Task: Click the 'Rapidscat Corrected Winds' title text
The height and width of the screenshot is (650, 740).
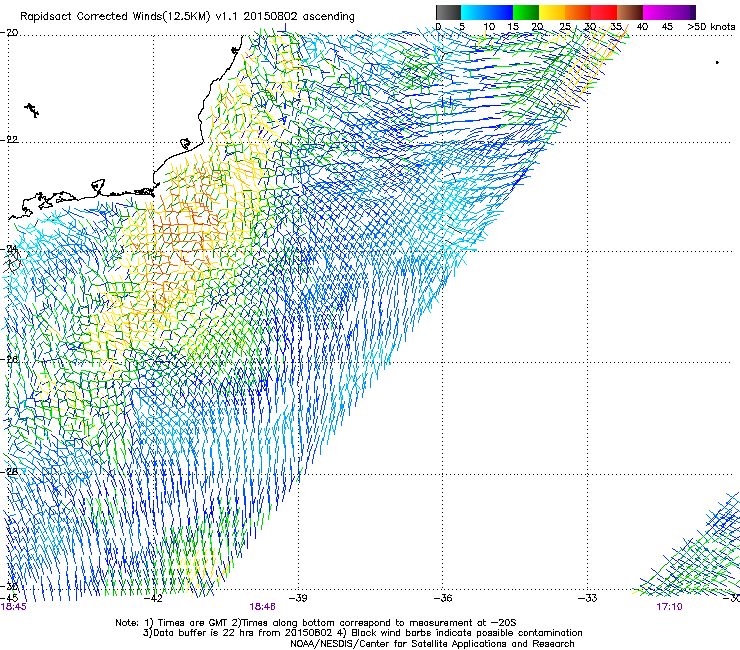Action: 93,16
